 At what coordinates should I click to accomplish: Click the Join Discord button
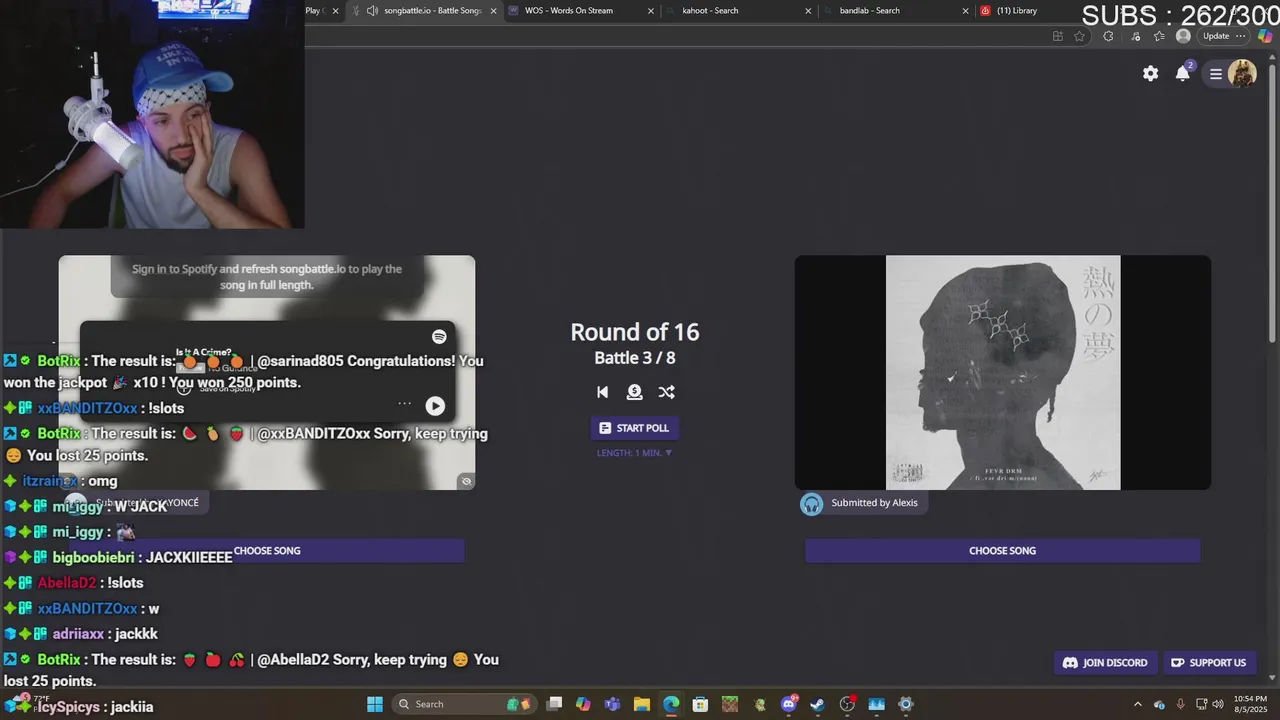1105,663
